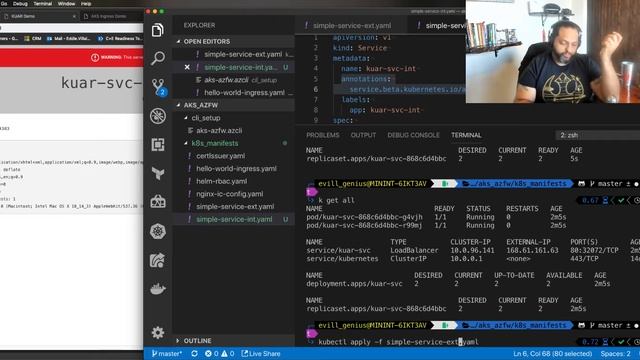
Task: Open the Manage gear at the bottom of the activity bar
Action: pyautogui.click(x=158, y=332)
